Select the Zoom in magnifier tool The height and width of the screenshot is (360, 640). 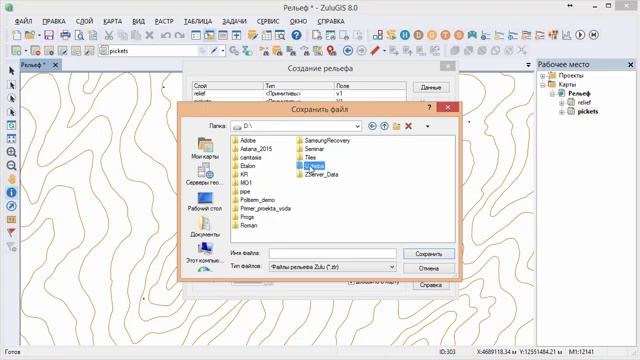[x=11, y=152]
